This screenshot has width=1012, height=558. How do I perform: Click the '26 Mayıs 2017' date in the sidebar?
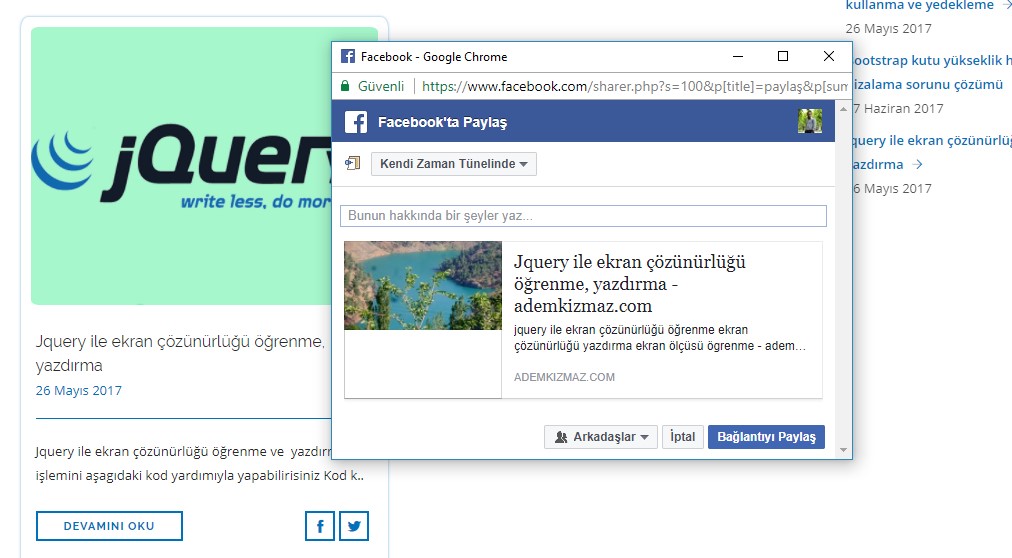tap(889, 28)
